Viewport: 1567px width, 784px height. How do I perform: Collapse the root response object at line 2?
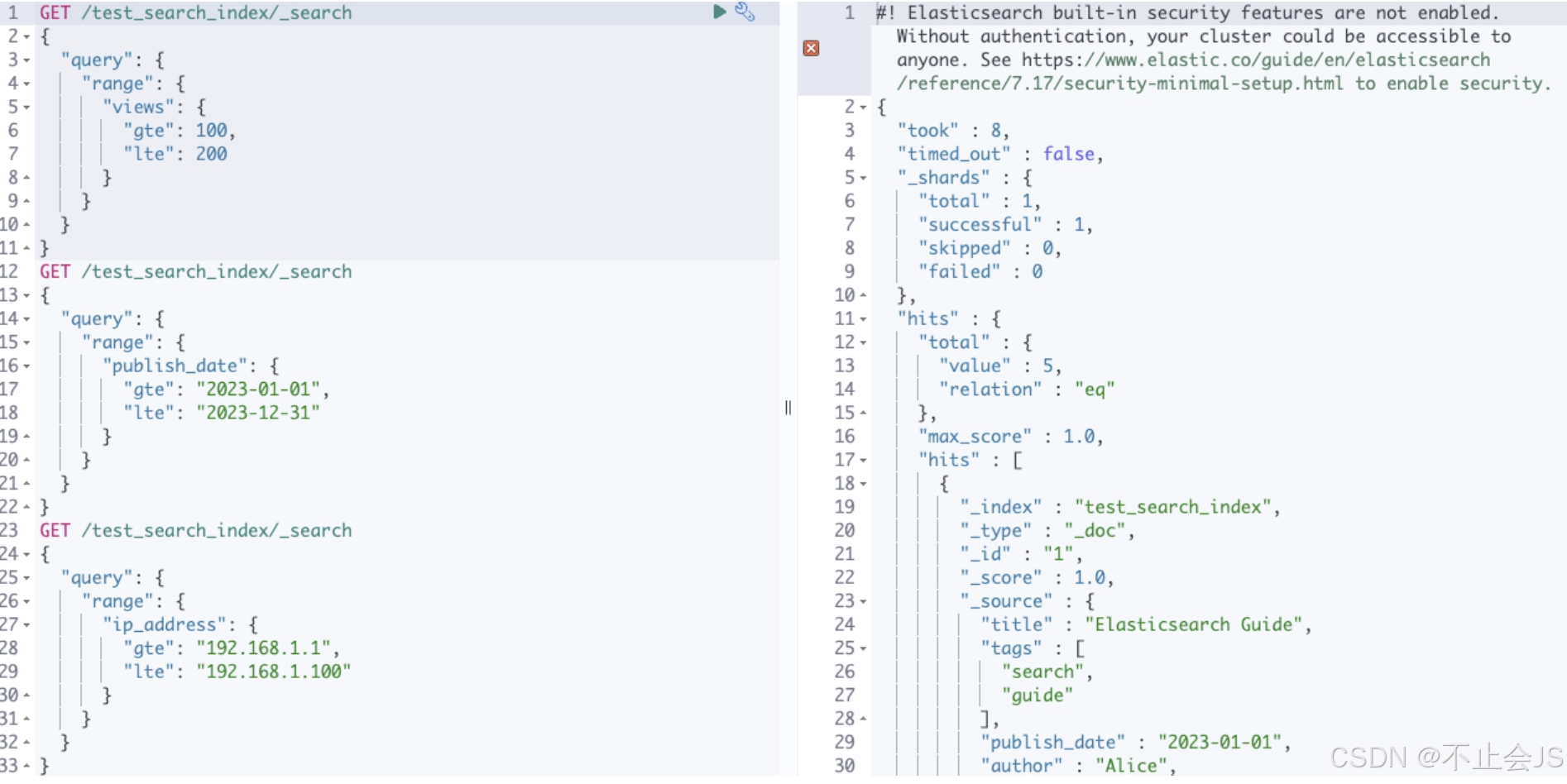point(864,107)
